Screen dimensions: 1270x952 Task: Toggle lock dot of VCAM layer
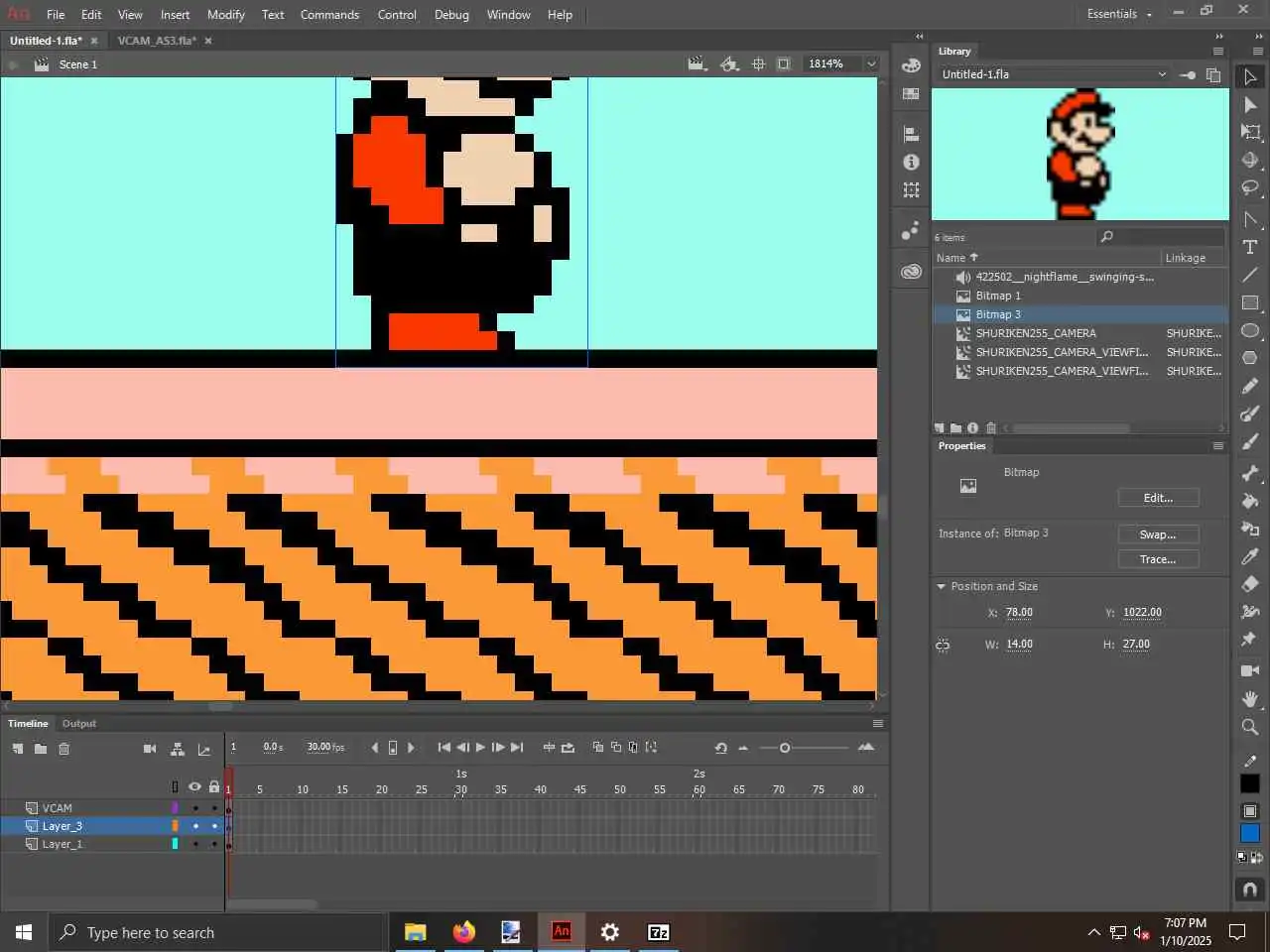[214, 808]
